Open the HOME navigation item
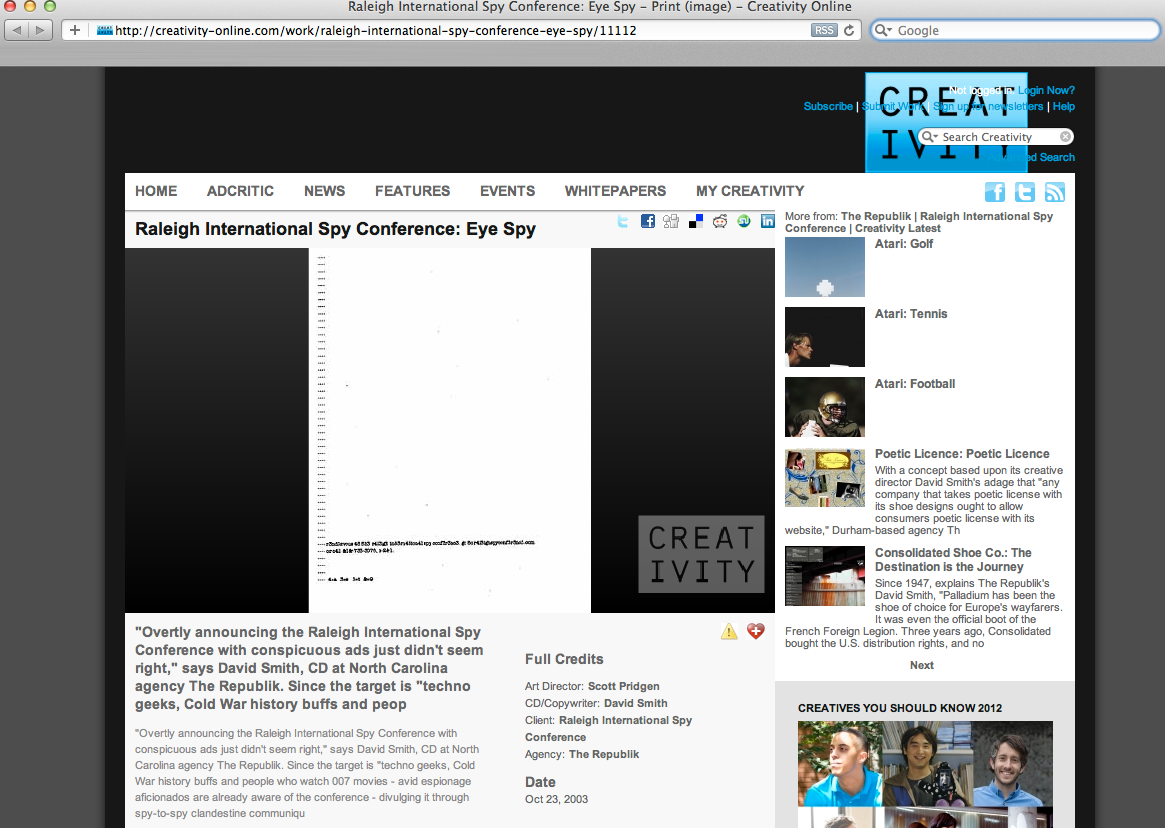Image resolution: width=1165 pixels, height=828 pixels. (156, 191)
